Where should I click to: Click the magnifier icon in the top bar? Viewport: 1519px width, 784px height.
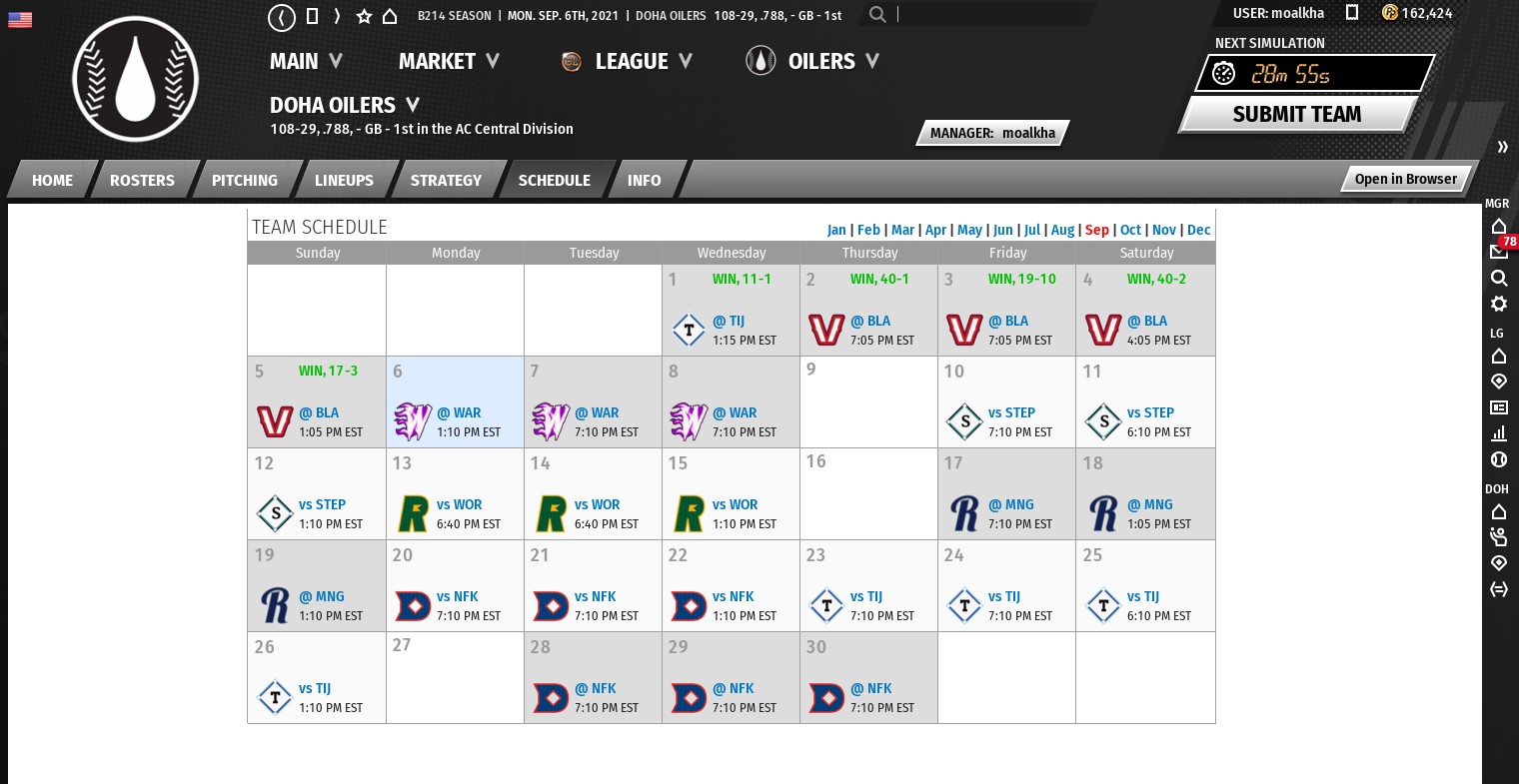(877, 14)
